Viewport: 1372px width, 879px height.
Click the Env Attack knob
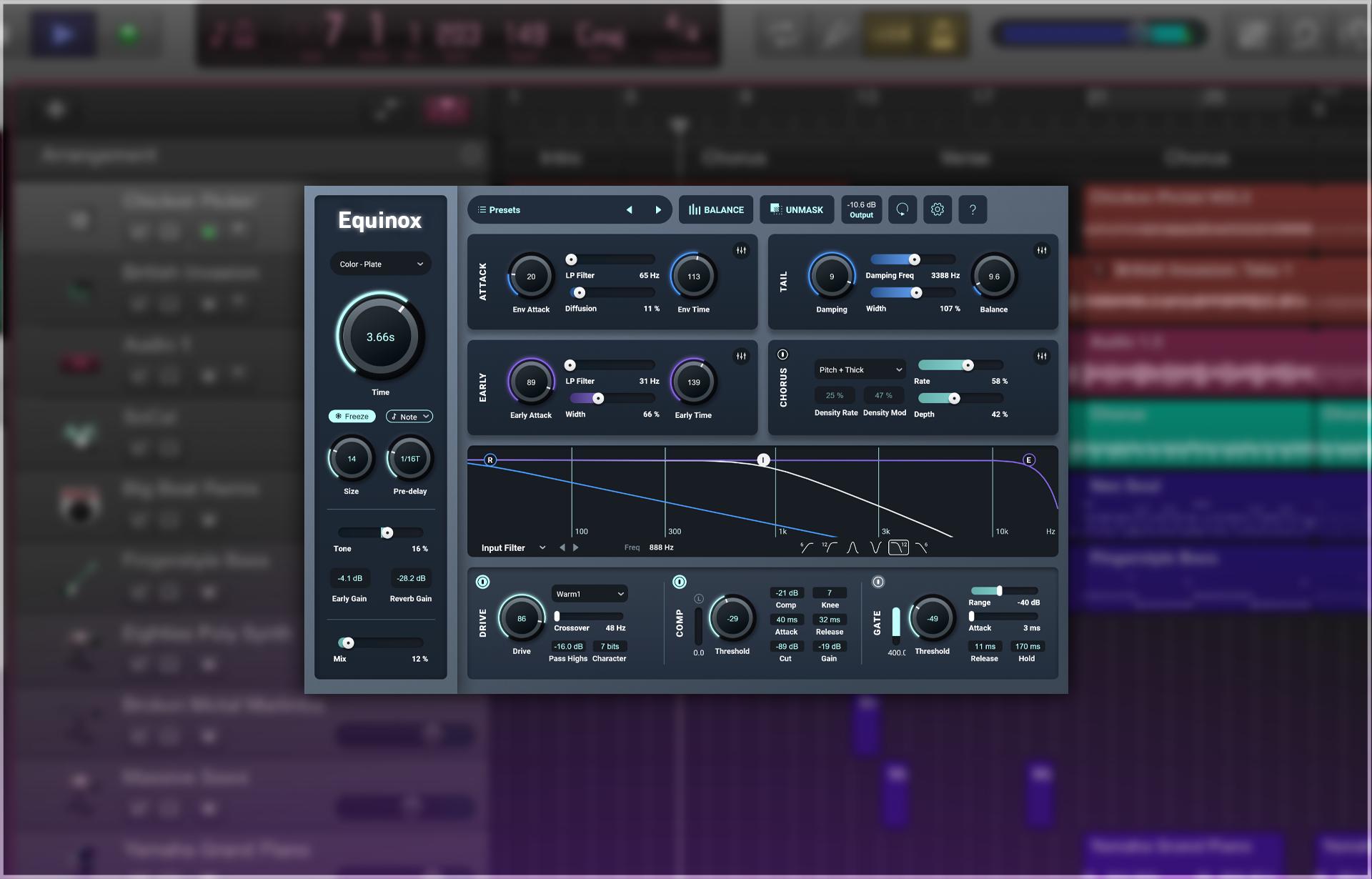point(531,277)
